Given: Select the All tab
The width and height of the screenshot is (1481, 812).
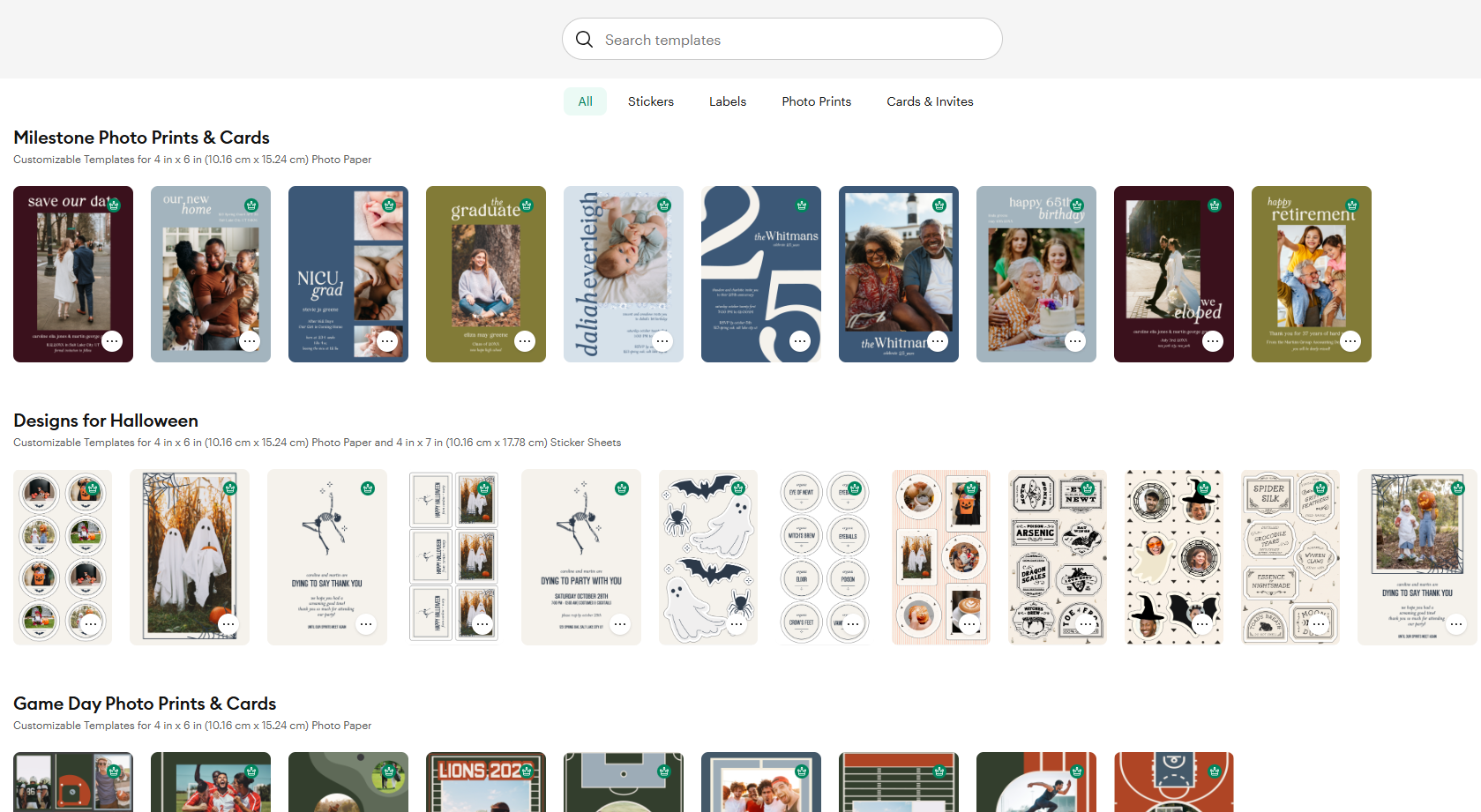Looking at the screenshot, I should (585, 101).
